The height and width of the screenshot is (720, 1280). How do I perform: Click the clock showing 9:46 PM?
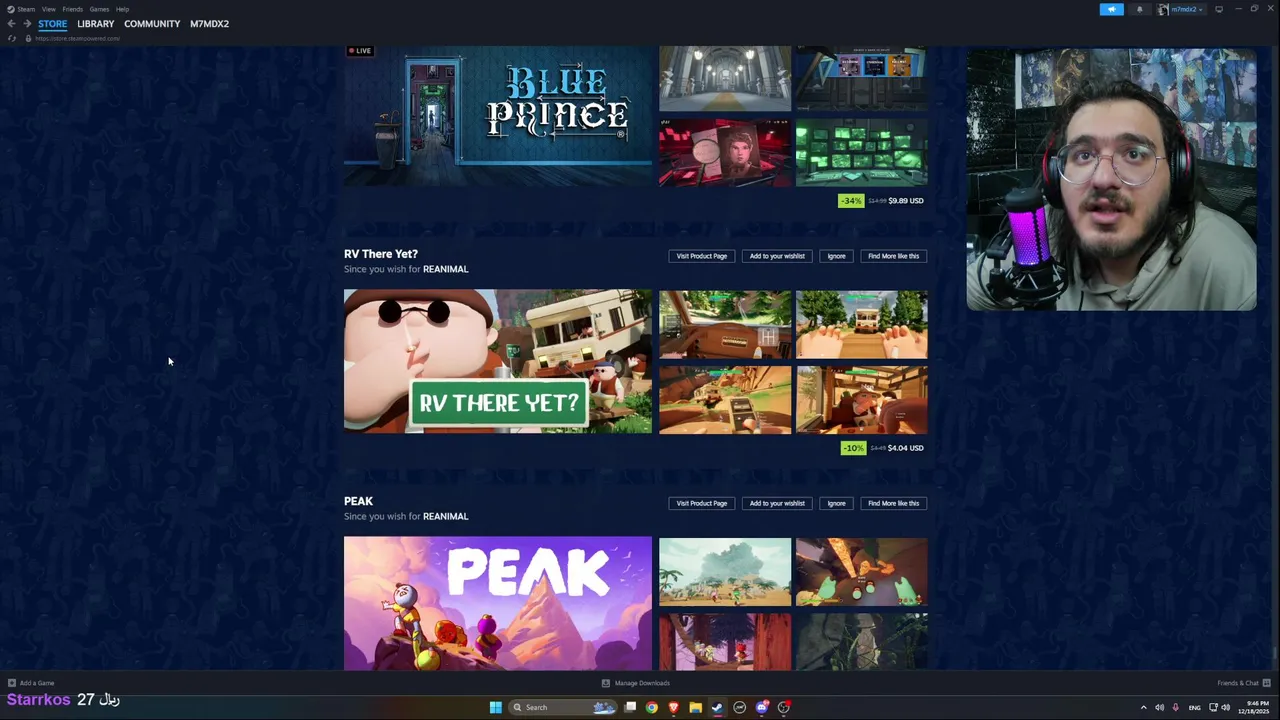pos(1253,708)
